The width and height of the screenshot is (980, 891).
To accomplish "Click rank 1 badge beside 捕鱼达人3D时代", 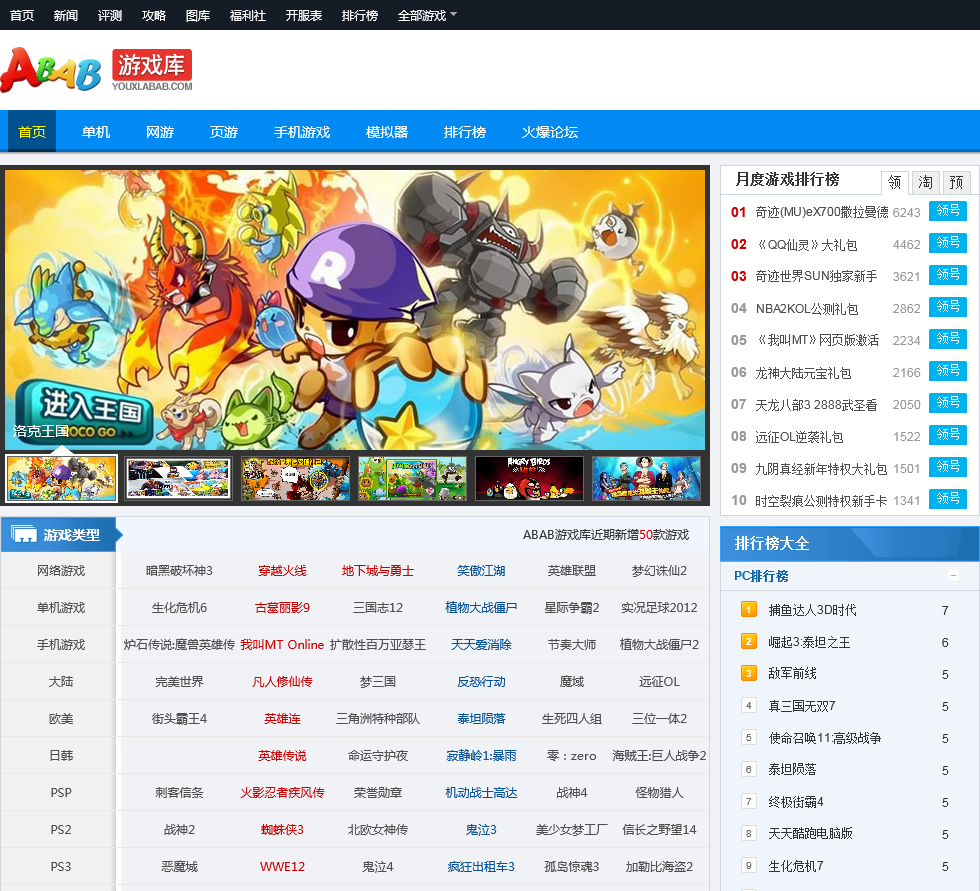I will [748, 609].
